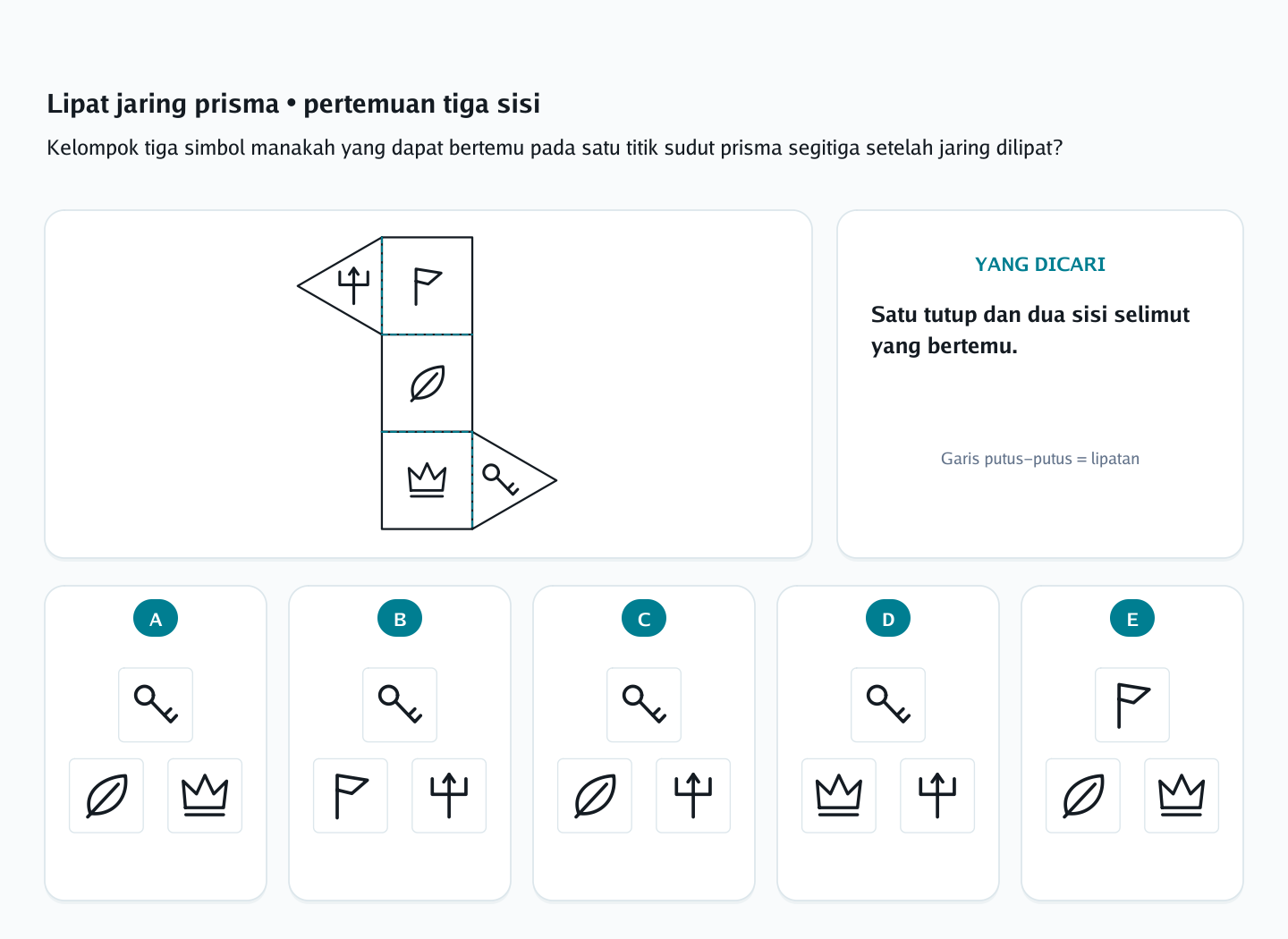Click the flag icon in option B
Image resolution: width=1288 pixels, height=939 pixels.
point(351,796)
